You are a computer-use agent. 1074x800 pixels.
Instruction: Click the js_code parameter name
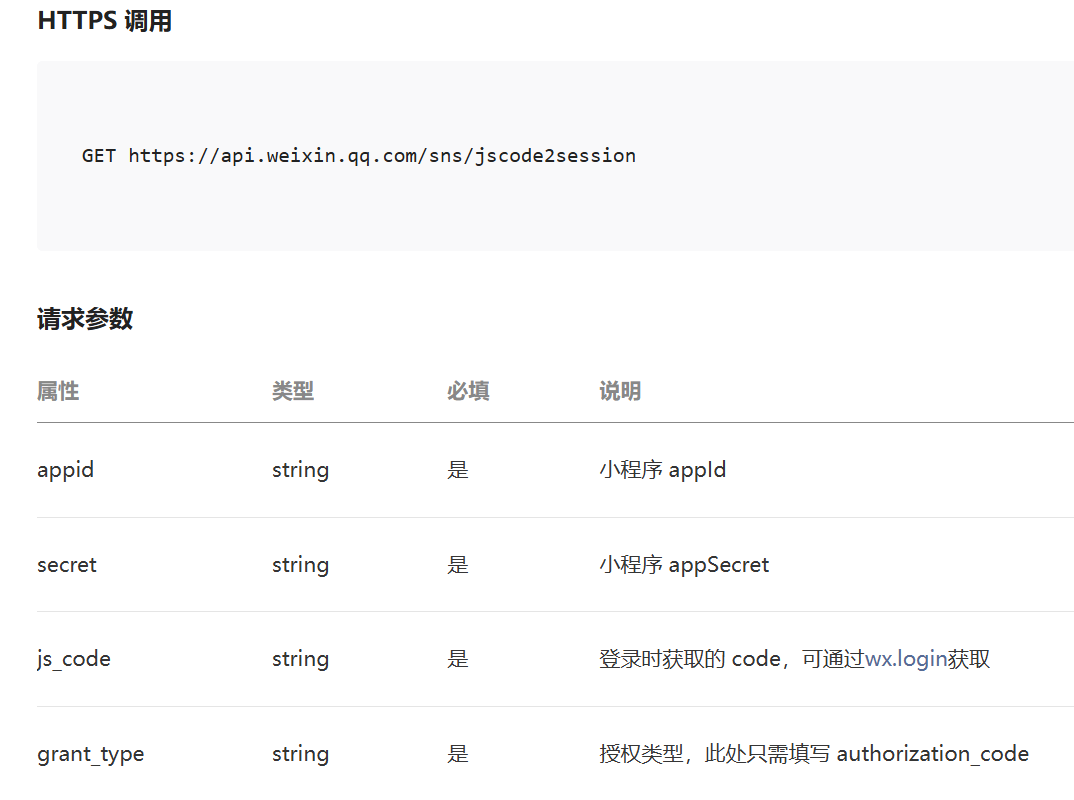74,659
